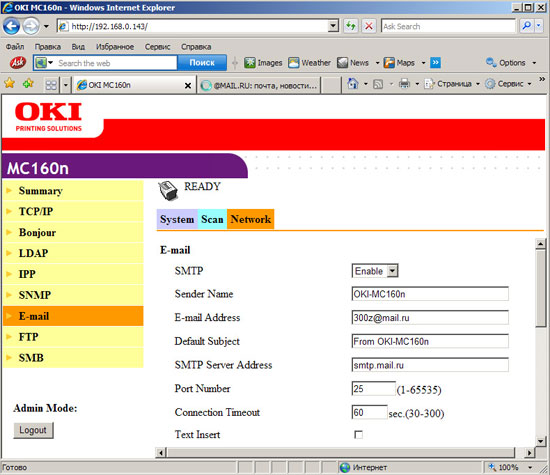Open Quick Tabs grid view icon

[51, 85]
